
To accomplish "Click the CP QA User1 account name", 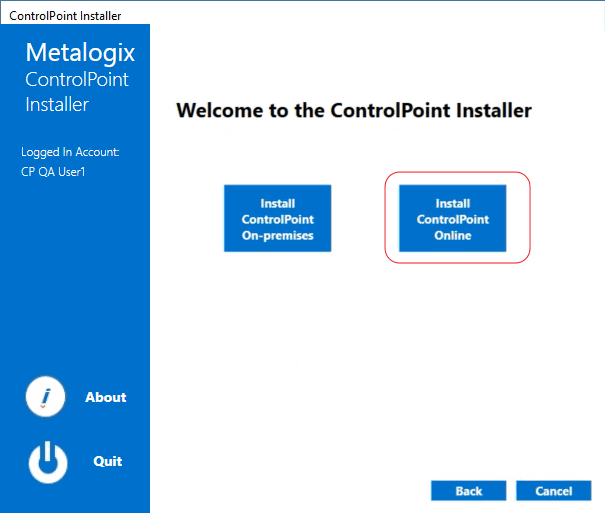I will click(x=53, y=172).
